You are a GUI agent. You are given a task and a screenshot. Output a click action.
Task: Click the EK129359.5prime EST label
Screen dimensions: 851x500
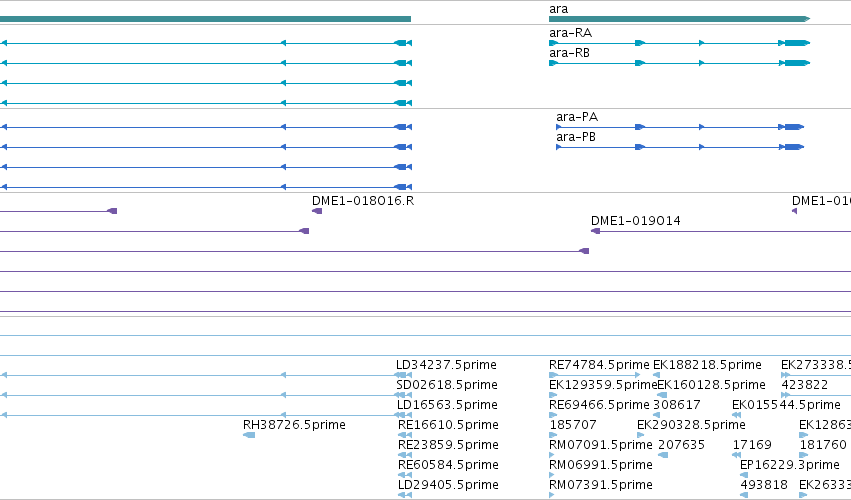pos(603,385)
